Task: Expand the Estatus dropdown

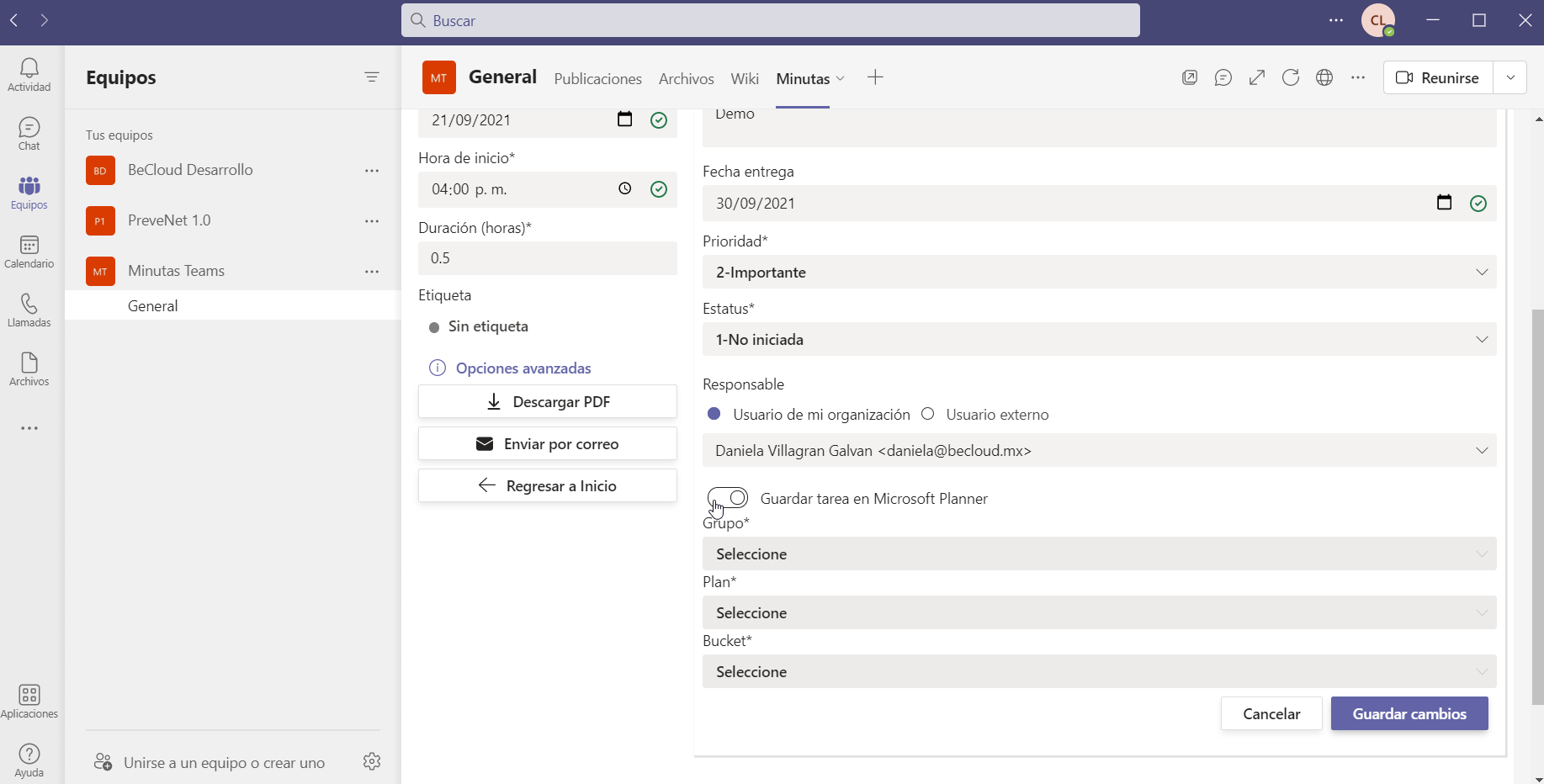Action: click(1100, 339)
